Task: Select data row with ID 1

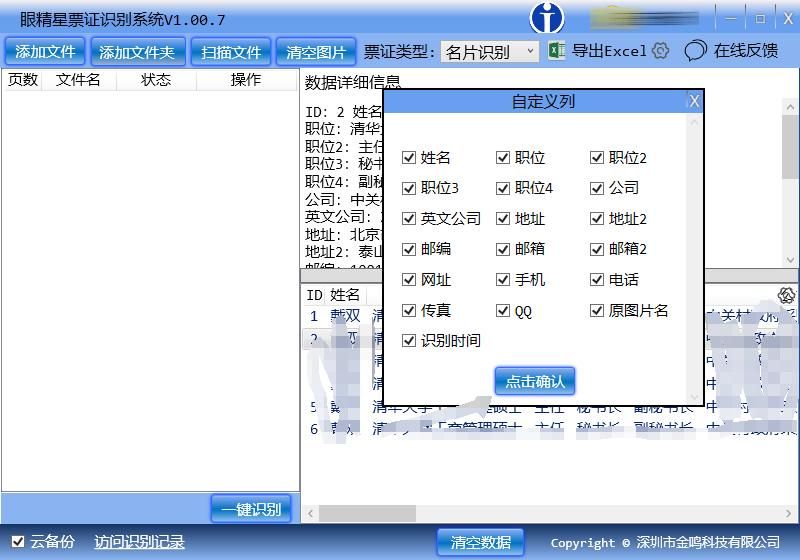Action: pos(549,316)
